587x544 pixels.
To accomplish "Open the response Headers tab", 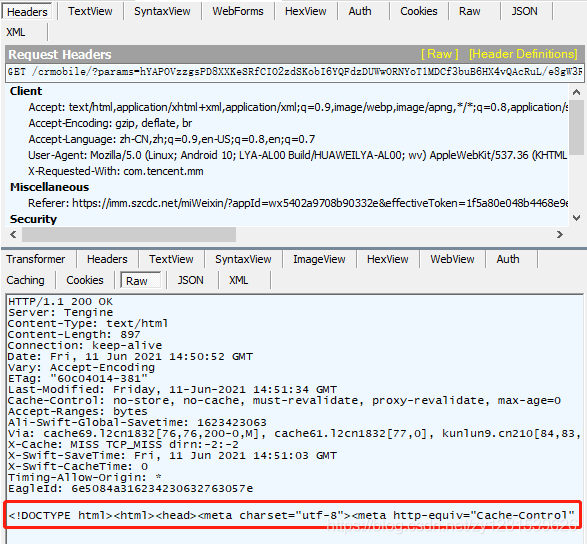I will [107, 259].
